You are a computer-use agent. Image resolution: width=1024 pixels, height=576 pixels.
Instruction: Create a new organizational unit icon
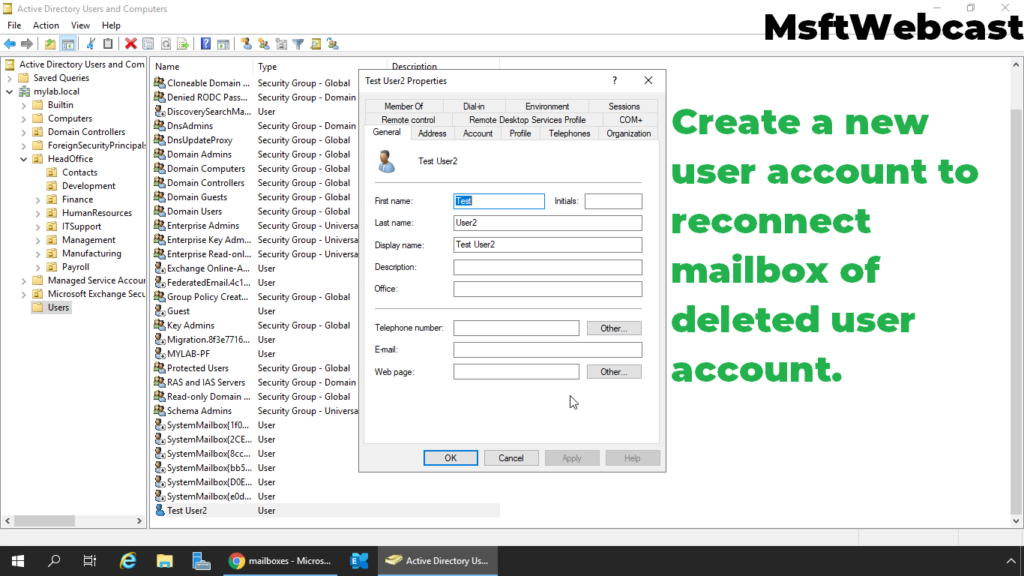(281, 44)
